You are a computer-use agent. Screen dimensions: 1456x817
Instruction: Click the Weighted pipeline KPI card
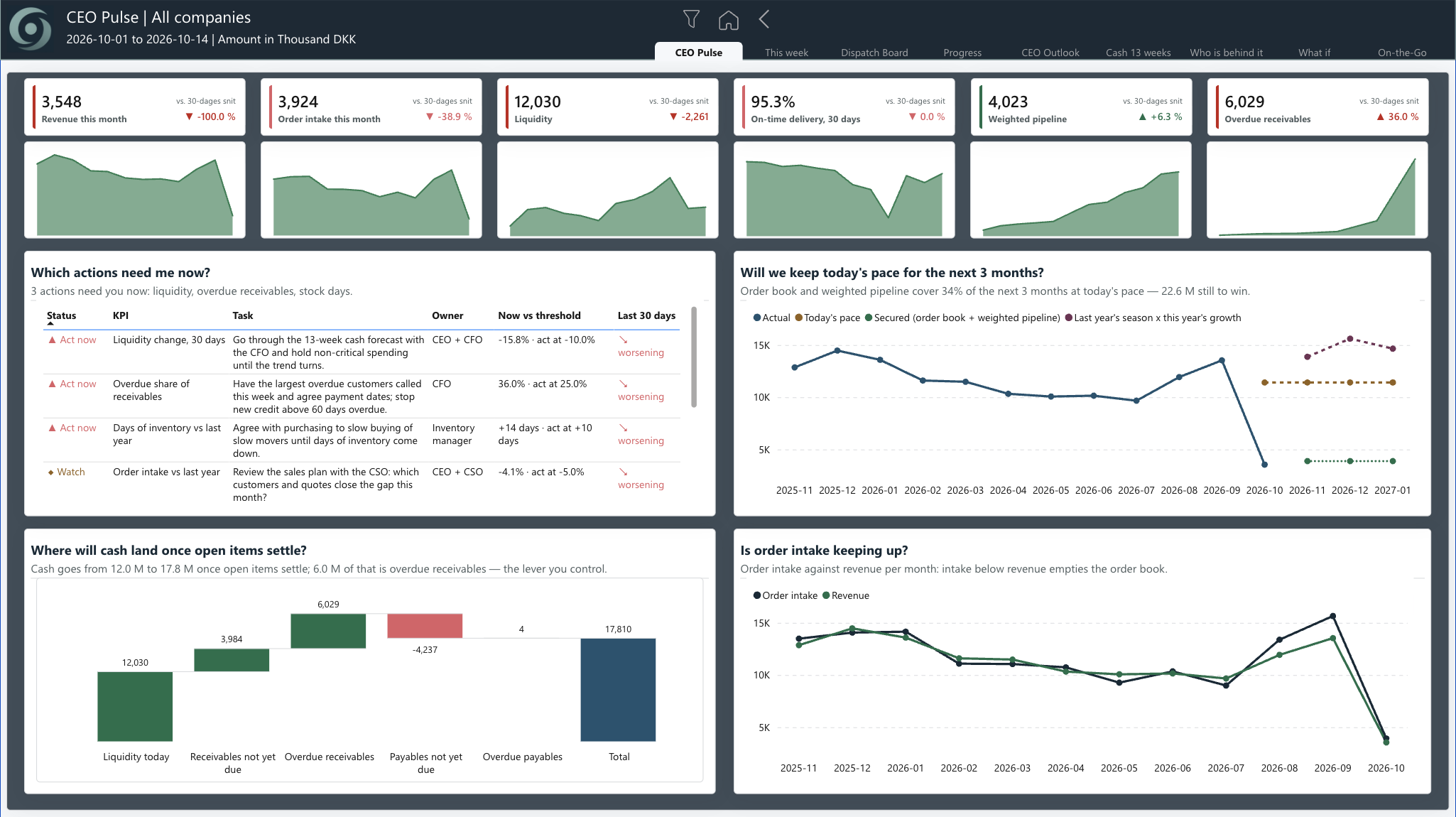coord(1081,107)
